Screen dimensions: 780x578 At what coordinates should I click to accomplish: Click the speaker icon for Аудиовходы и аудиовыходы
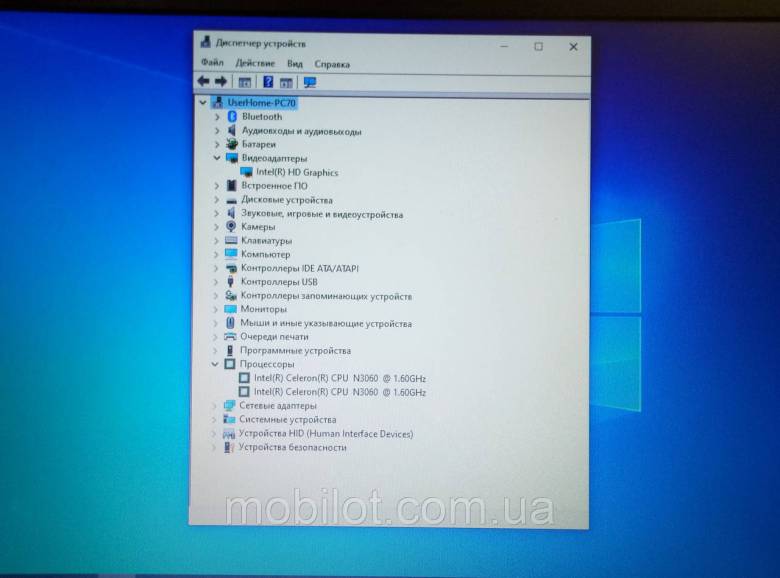pyautogui.click(x=232, y=130)
